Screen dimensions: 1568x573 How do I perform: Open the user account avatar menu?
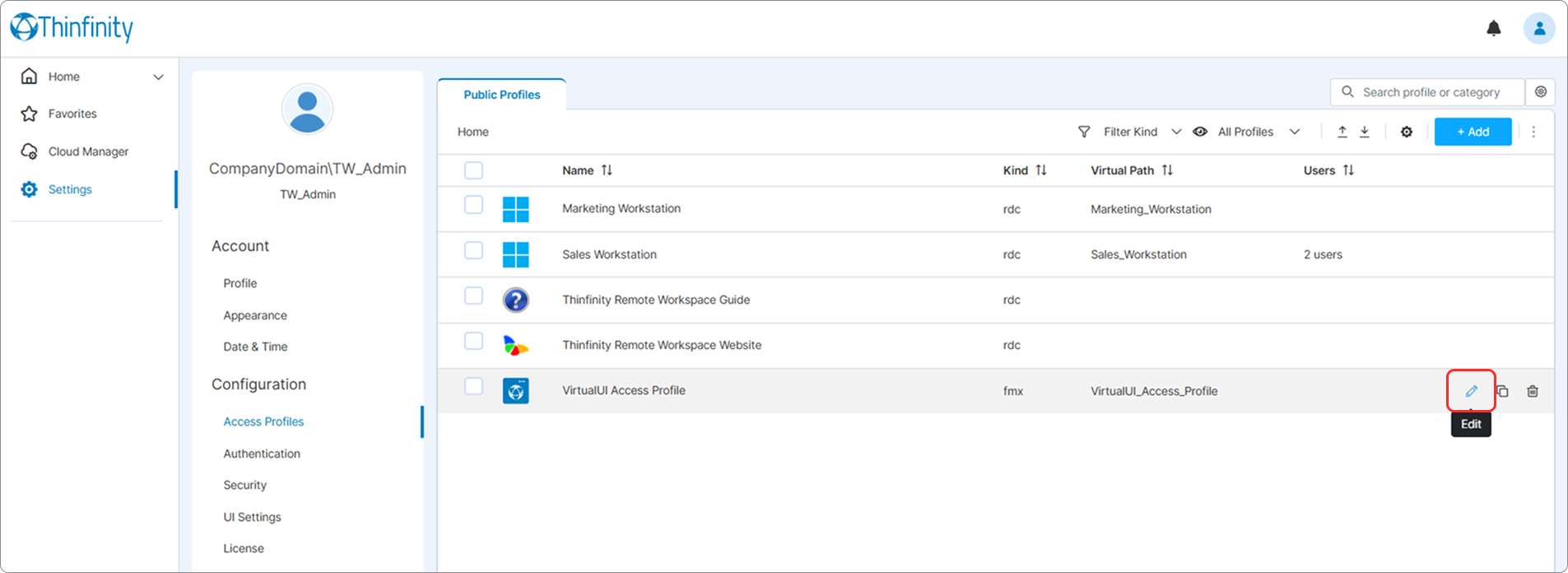pos(1539,29)
